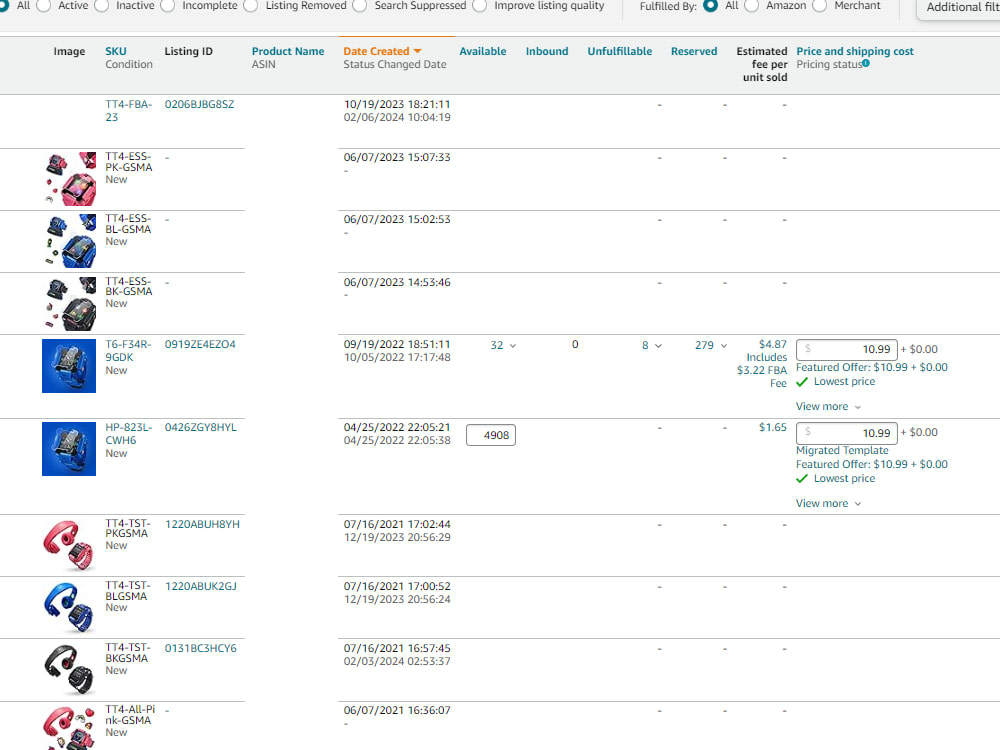Open listing ID 0919ZE4EZO4

(x=200, y=344)
